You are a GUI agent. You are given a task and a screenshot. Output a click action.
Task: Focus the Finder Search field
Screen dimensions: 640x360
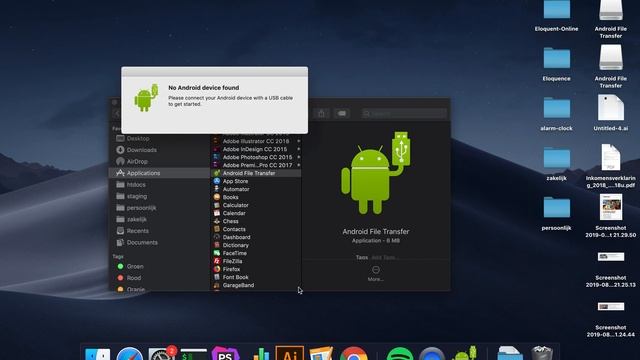404,113
